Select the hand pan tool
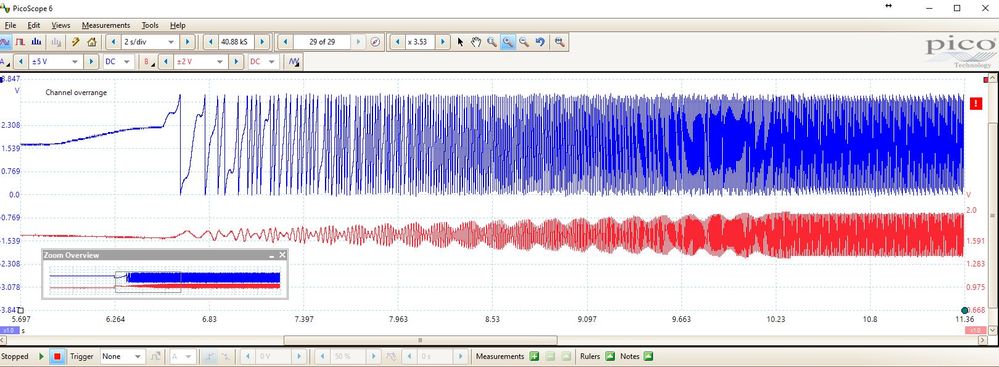999x367 pixels. [476, 42]
